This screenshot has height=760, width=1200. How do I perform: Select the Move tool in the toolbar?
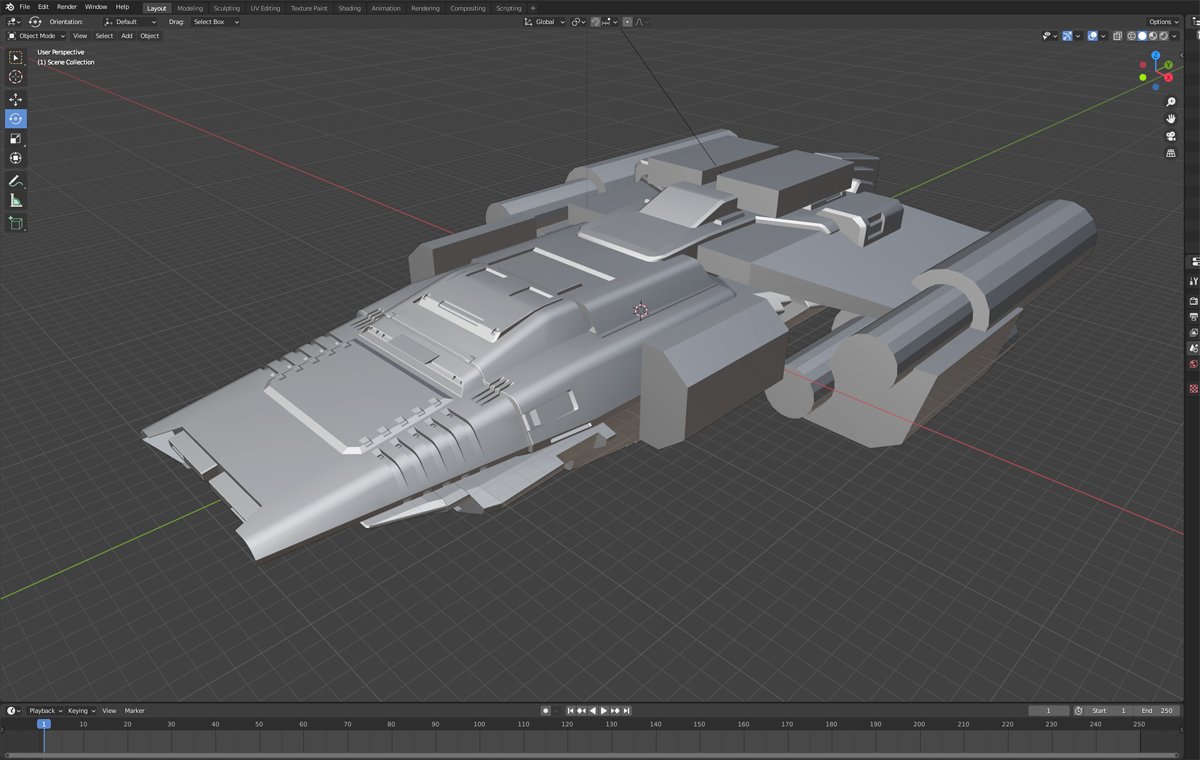coord(16,100)
